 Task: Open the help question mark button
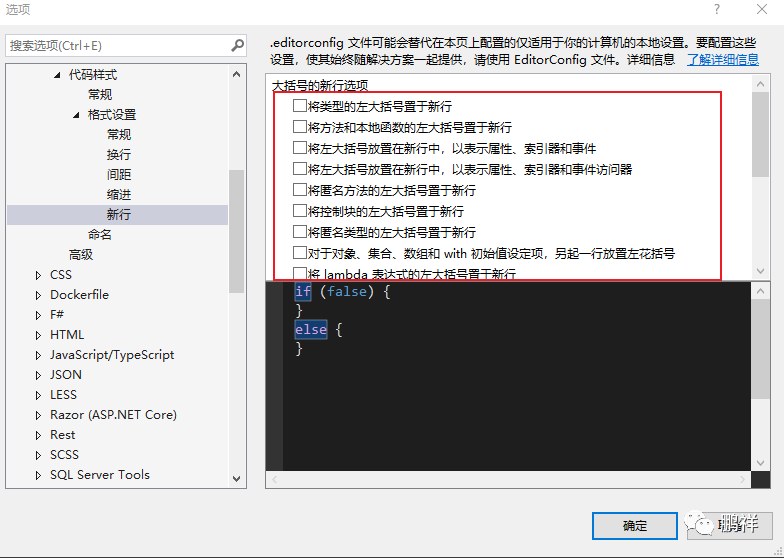click(x=717, y=10)
